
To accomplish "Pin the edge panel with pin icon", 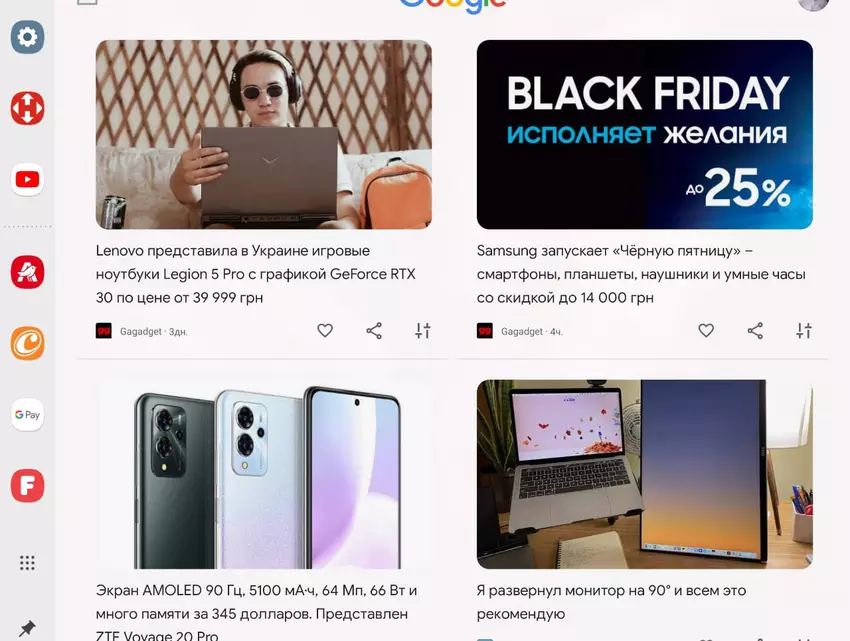I will click(27, 629).
